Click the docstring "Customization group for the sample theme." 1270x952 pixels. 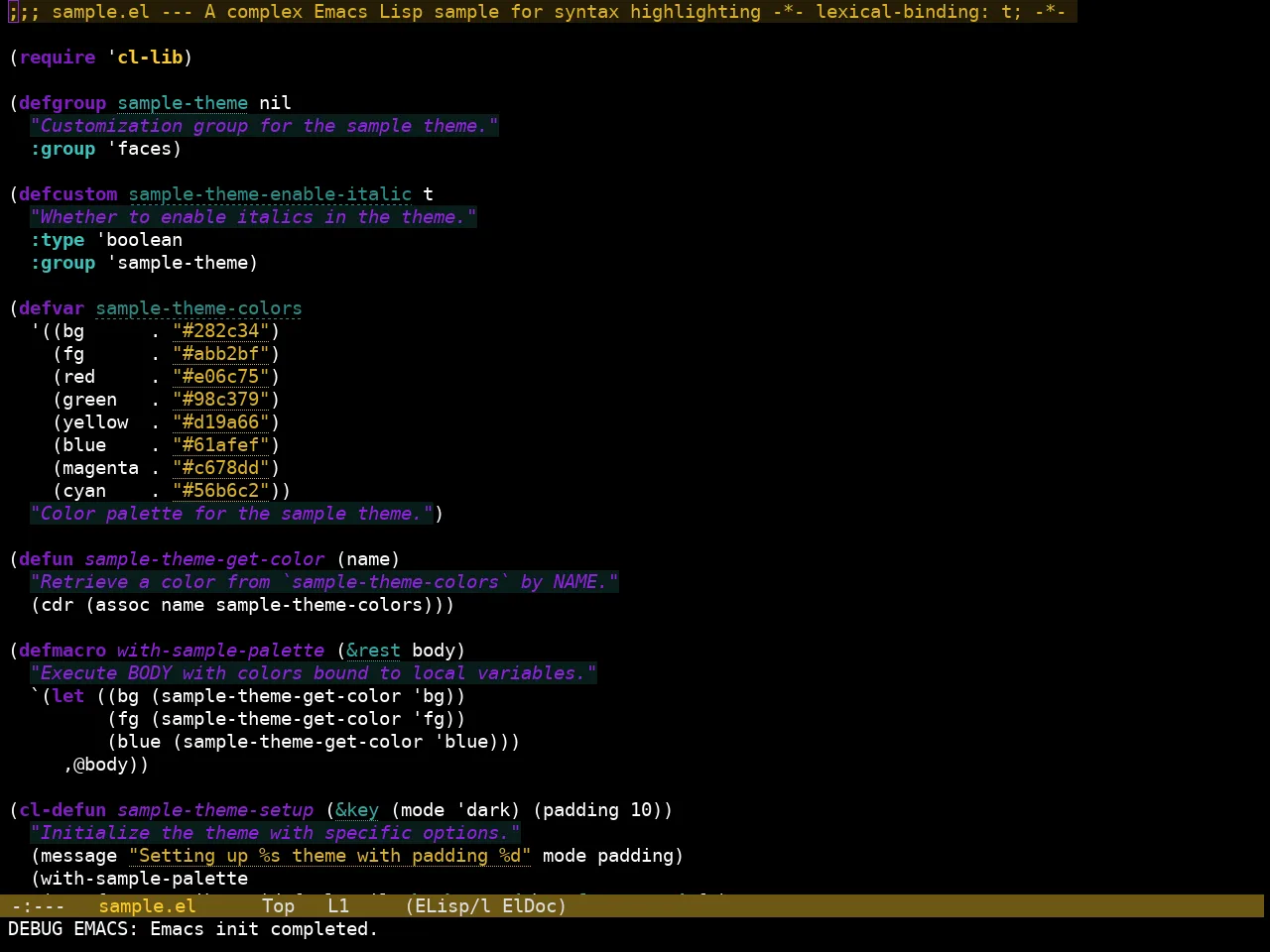(264, 126)
